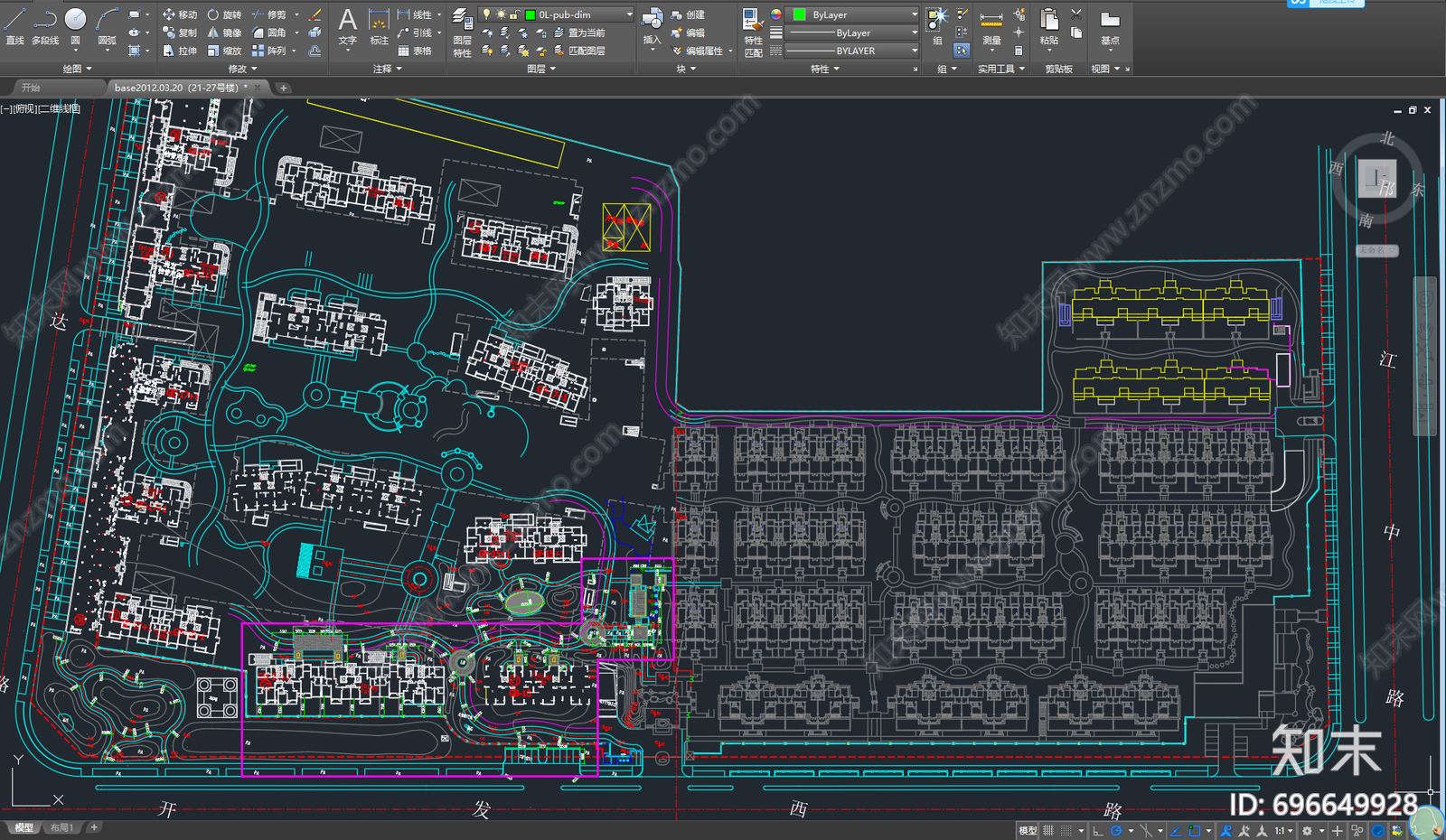
Task: Click the 表格 (Table) tool
Action: coord(414,51)
